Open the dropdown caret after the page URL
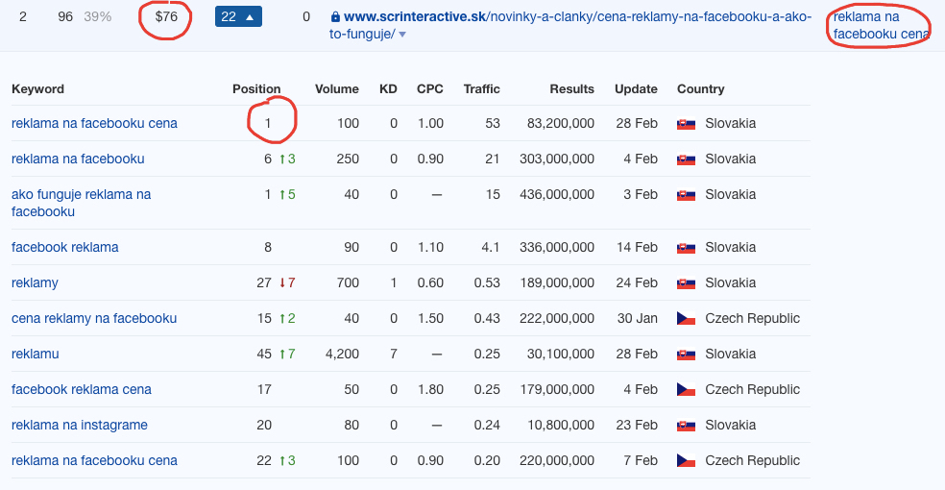 403,35
